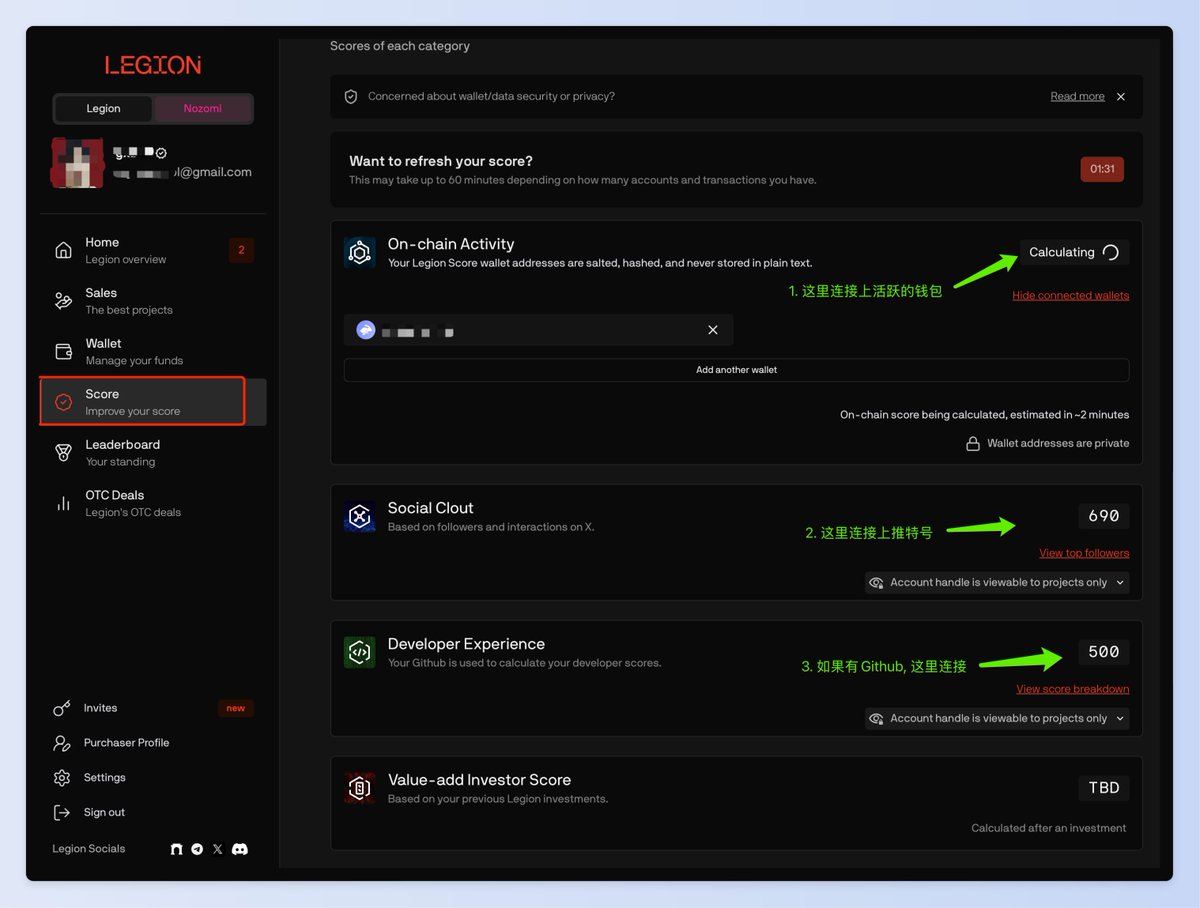
Task: Click the X social icon in footer
Action: point(218,849)
